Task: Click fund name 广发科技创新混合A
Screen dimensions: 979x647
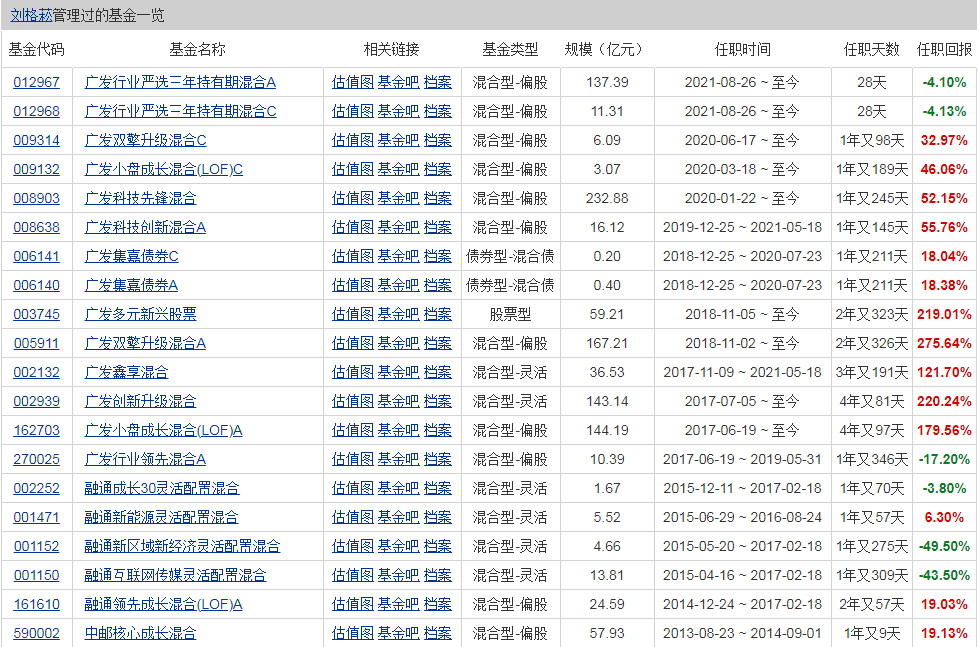Action: tap(145, 227)
